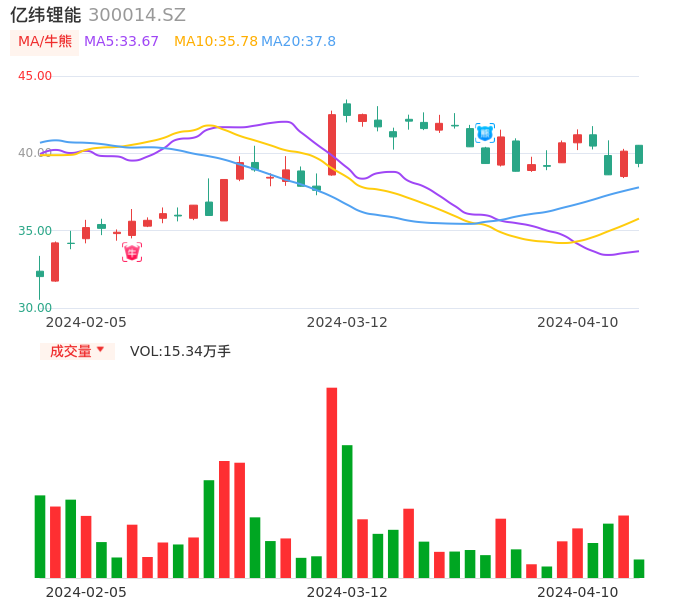Click the red dropdown arrow beside 成交量

100,350
